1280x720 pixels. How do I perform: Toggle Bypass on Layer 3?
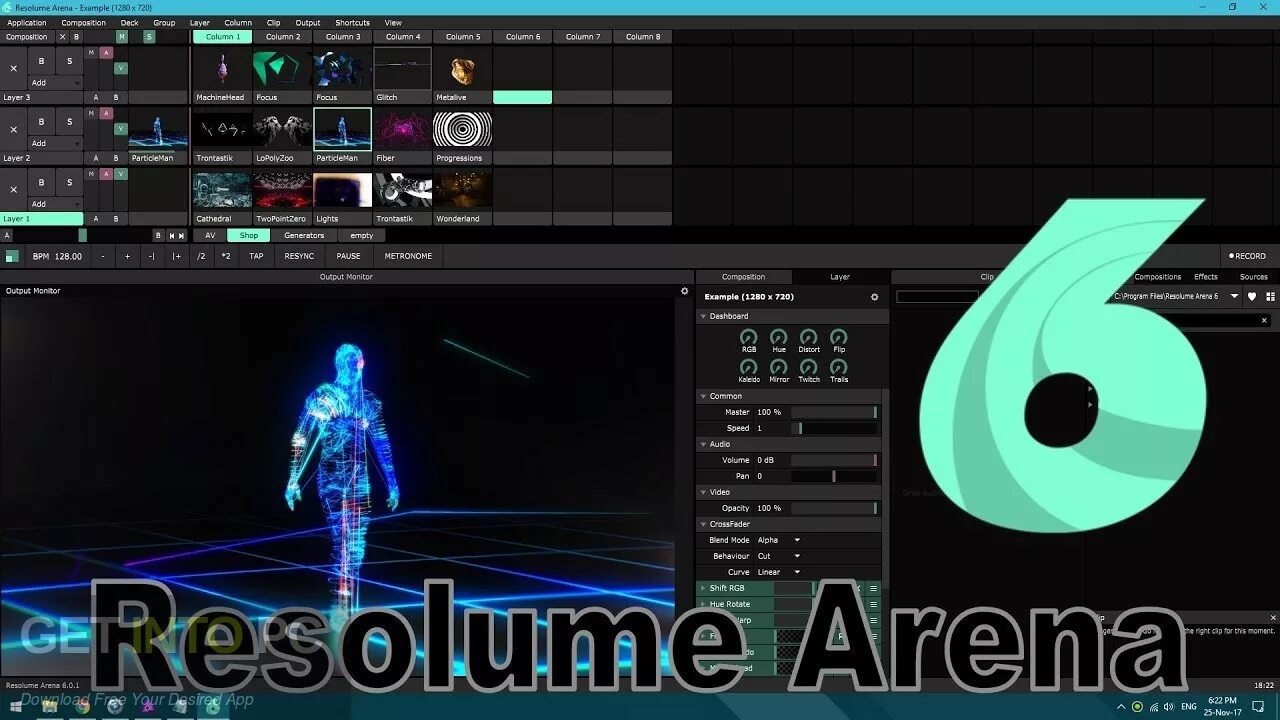(x=41, y=61)
